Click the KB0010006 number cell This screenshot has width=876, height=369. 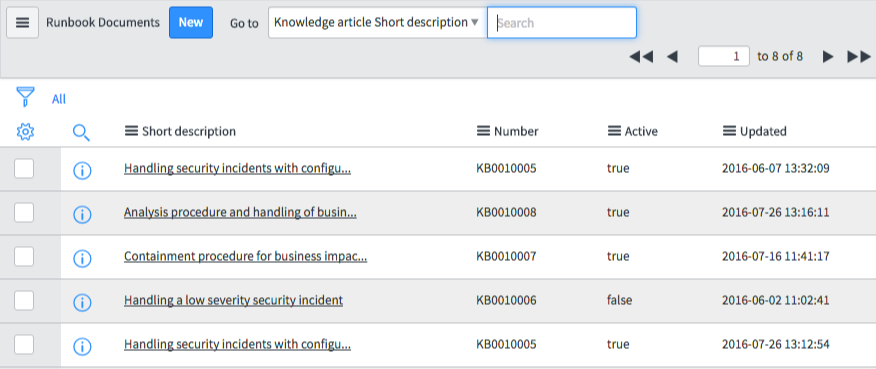506,300
